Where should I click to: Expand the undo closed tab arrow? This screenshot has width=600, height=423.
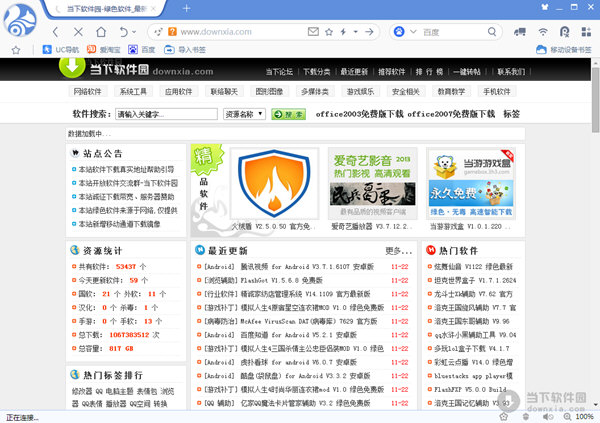point(134,32)
